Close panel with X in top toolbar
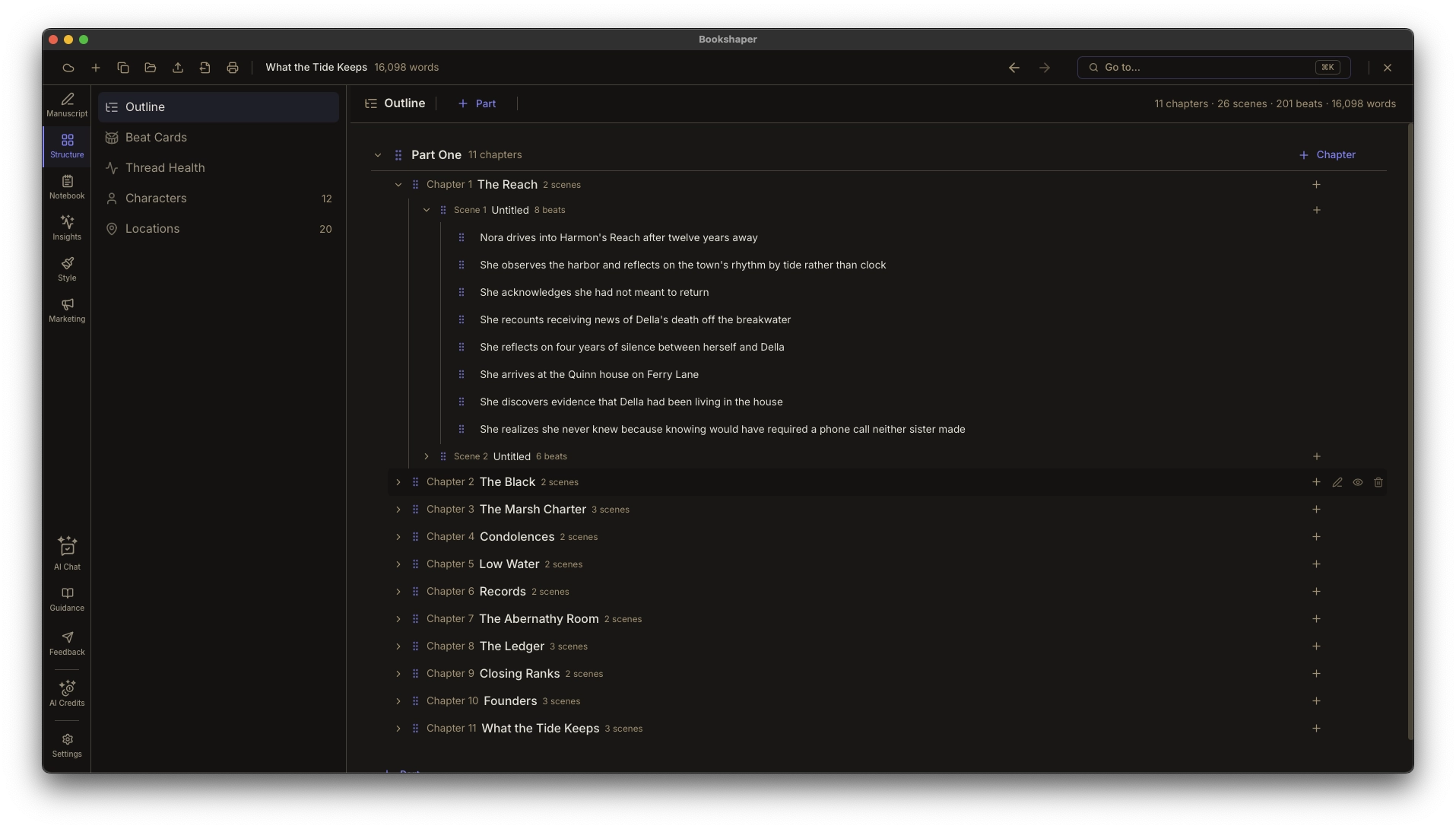1456x829 pixels. 1388,68
